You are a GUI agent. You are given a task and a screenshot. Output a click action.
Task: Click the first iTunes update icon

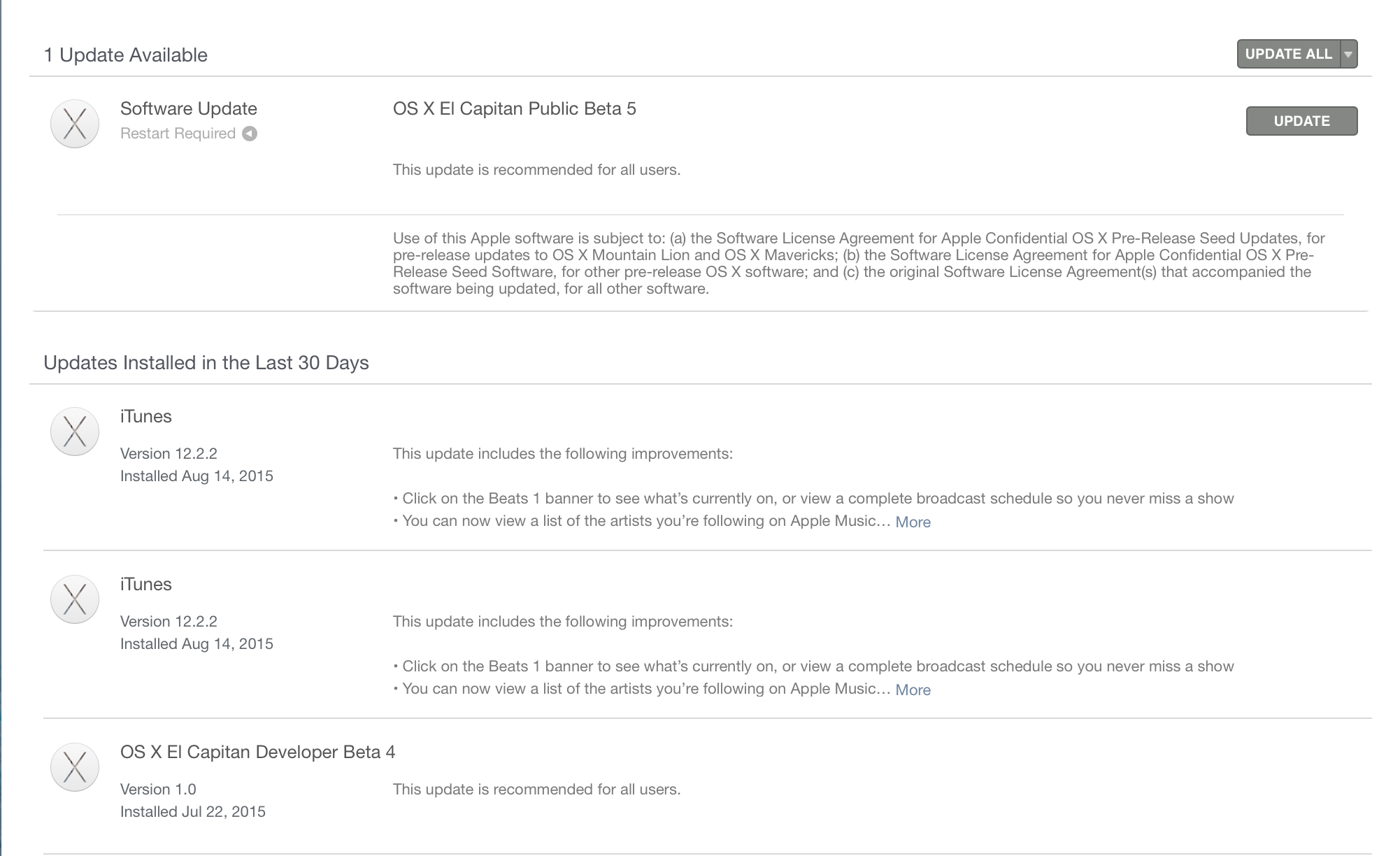75,431
